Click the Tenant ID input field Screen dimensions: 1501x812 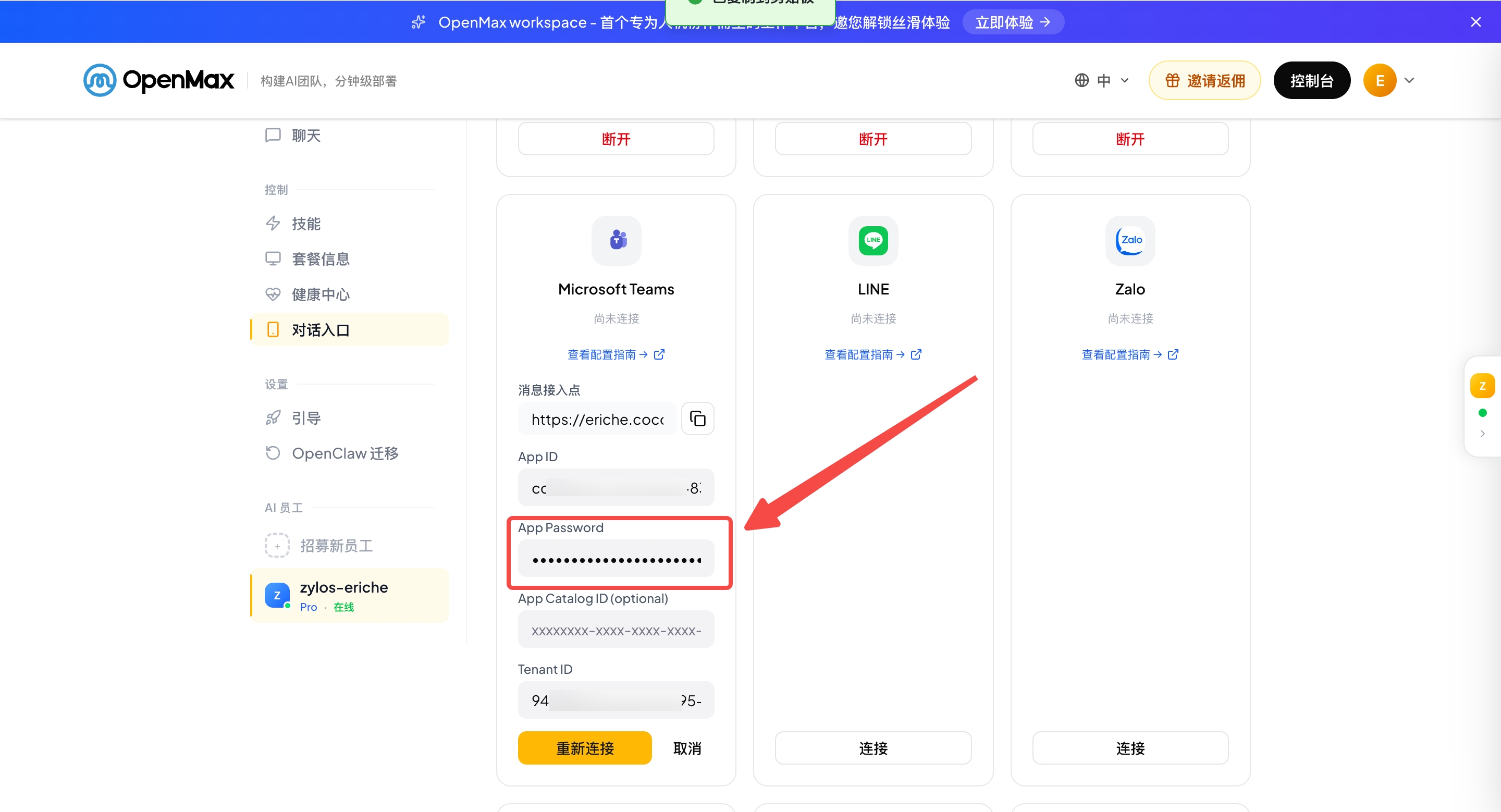(x=616, y=700)
